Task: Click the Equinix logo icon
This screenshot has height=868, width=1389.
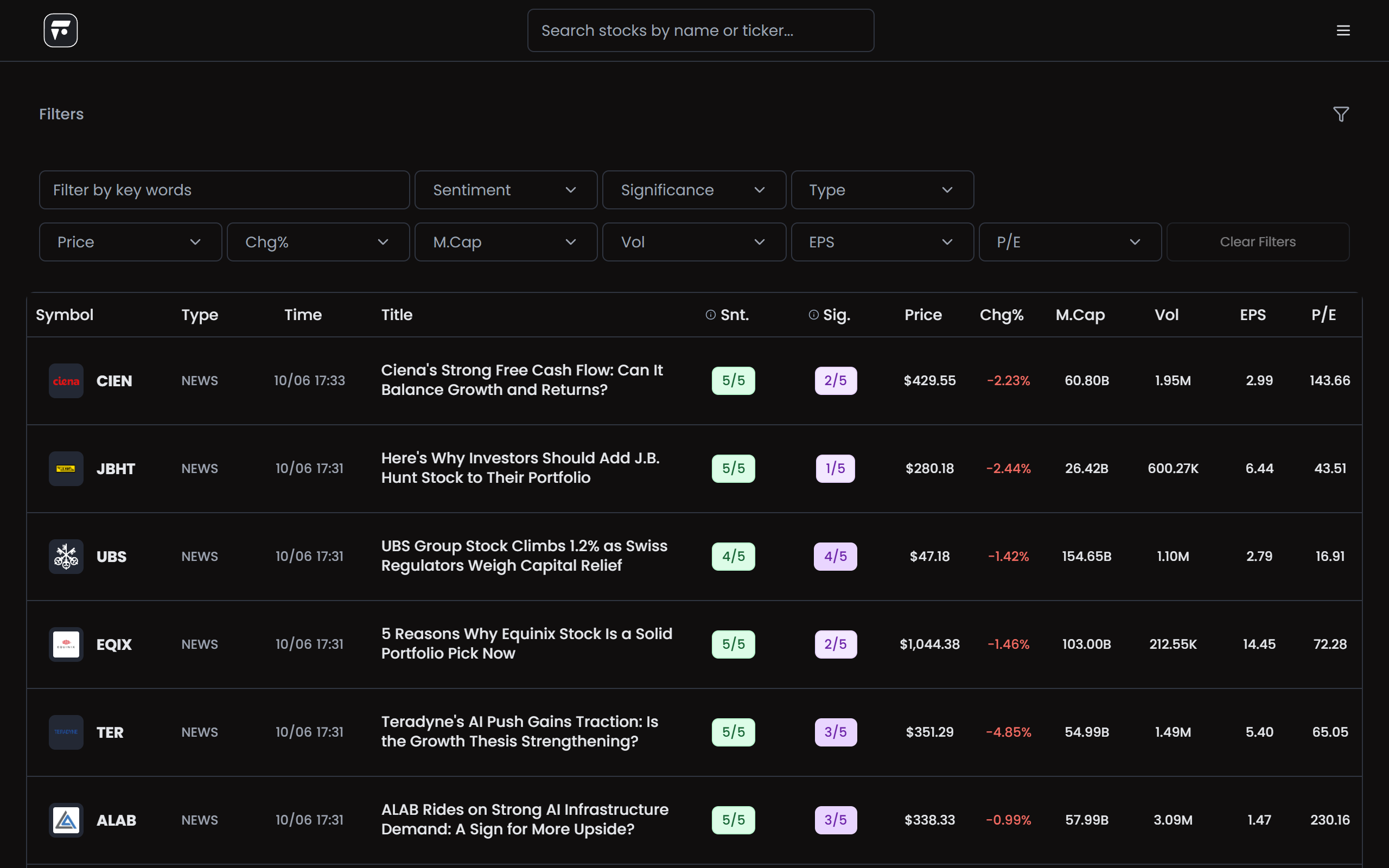Action: (66, 644)
